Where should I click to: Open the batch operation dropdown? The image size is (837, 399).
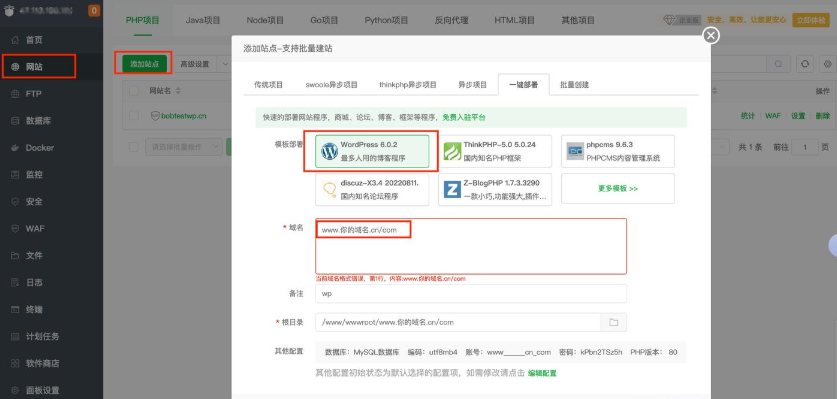184,146
